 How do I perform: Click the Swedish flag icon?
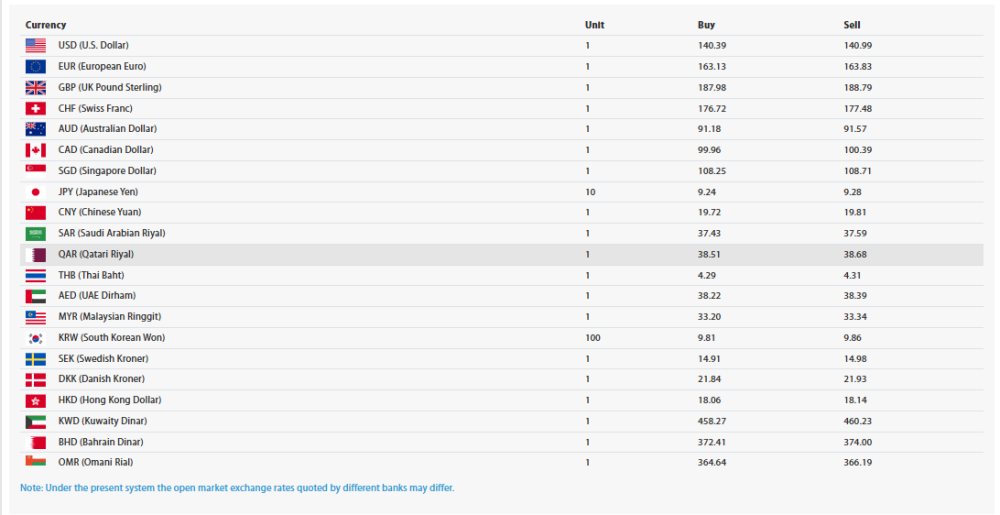pos(35,358)
